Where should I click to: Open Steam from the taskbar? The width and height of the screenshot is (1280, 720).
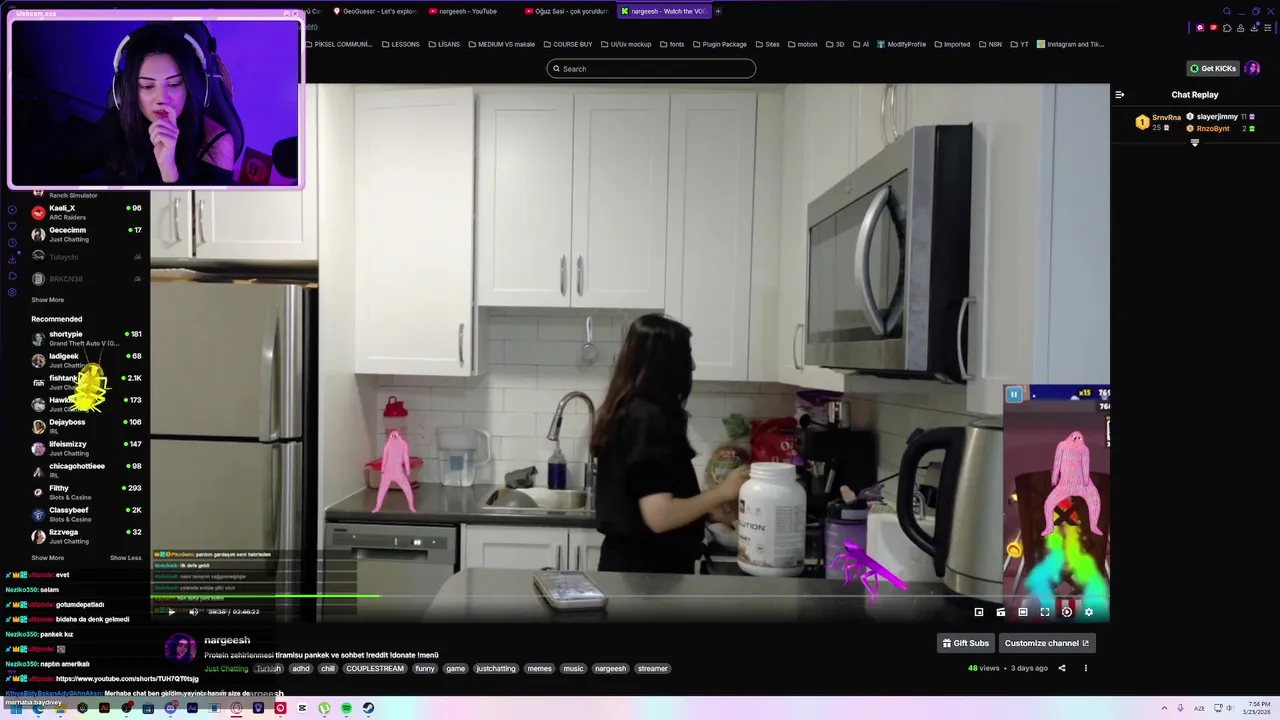coord(368,708)
